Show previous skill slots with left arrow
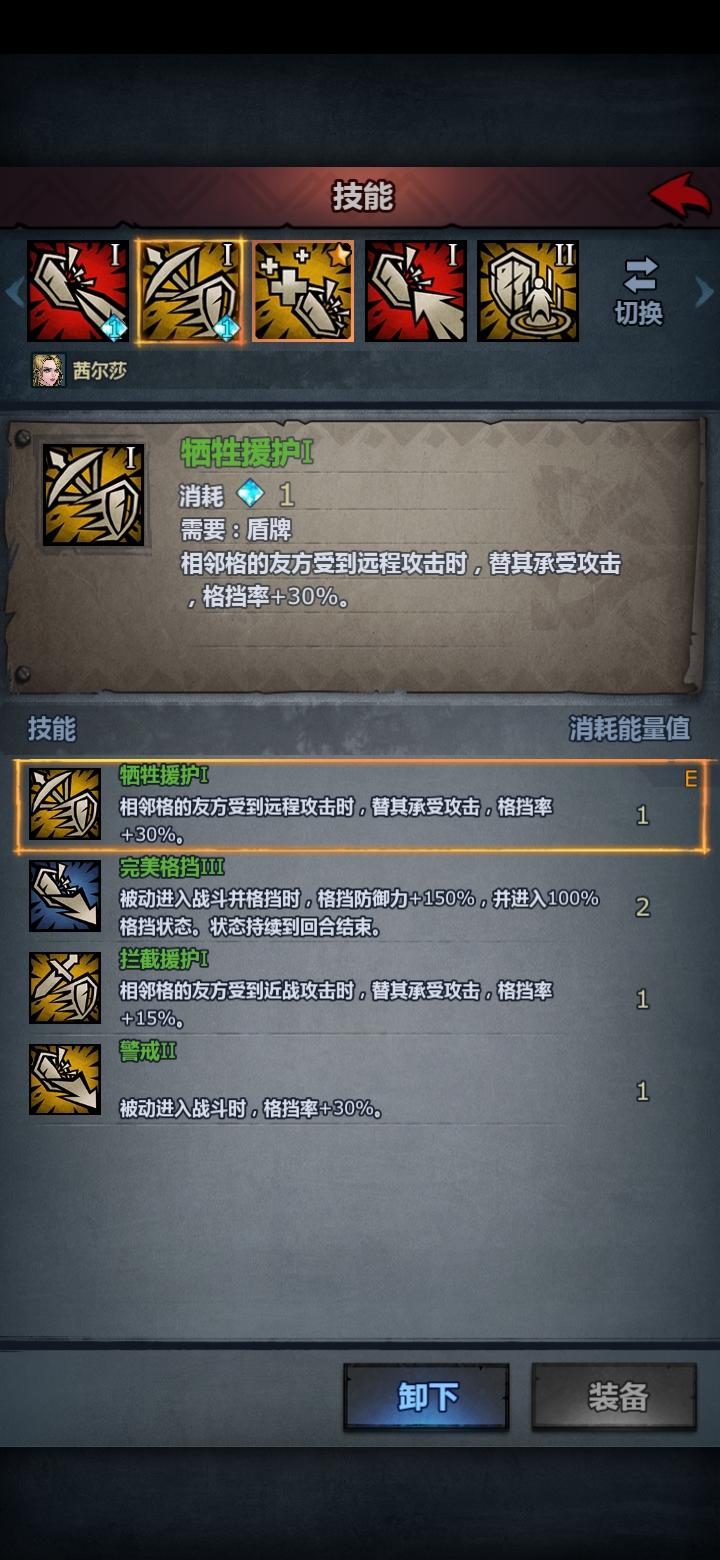Screen dimensions: 720x1560 pyautogui.click(x=13, y=292)
